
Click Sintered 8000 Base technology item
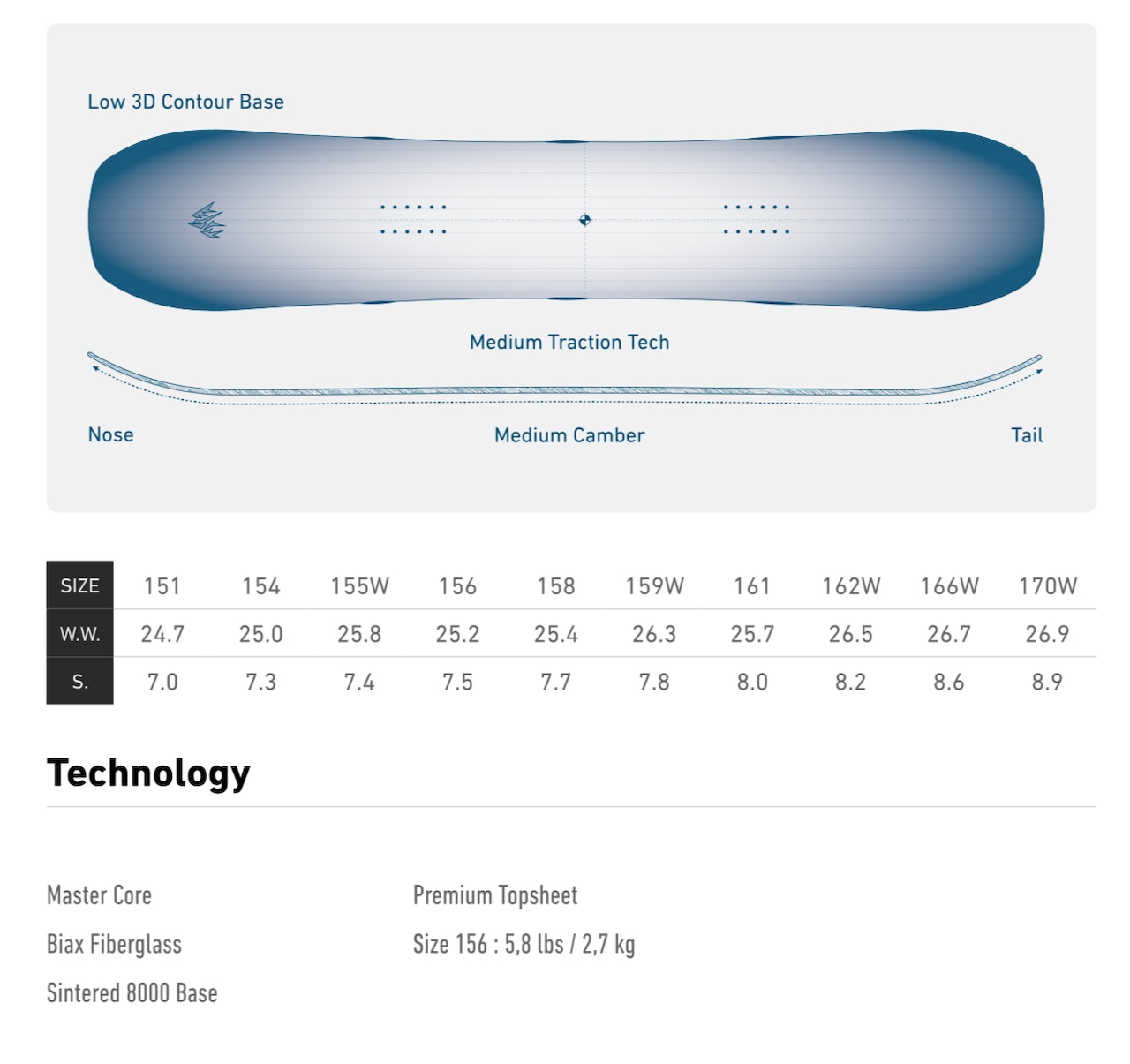coord(132,993)
